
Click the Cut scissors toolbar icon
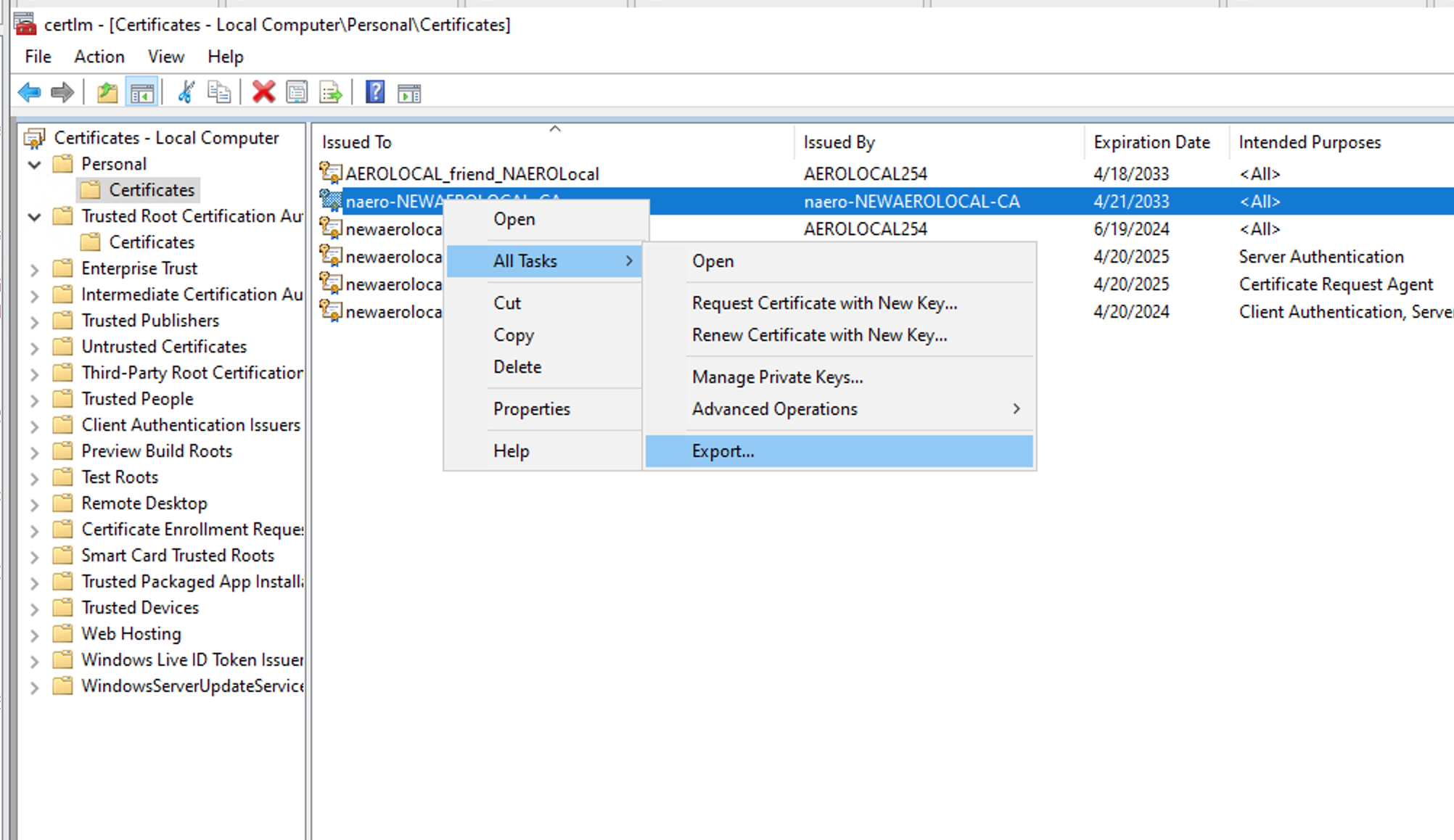click(x=186, y=92)
